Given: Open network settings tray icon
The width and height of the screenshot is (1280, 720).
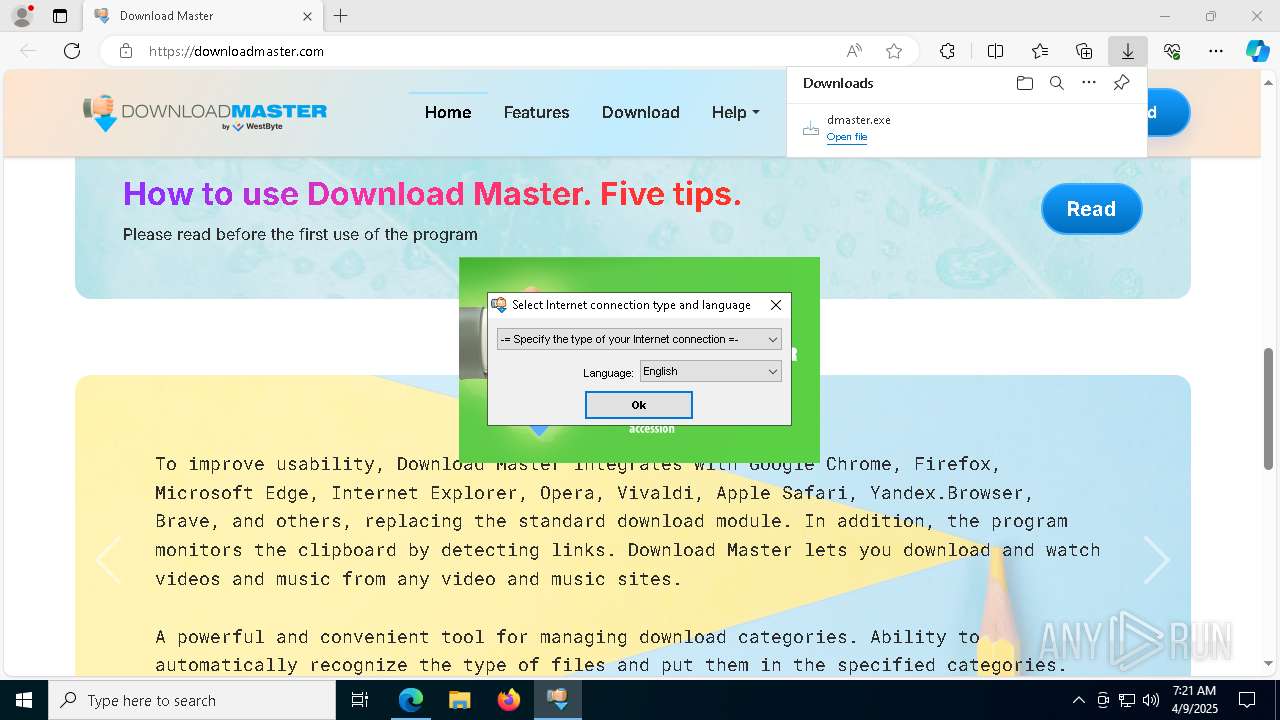Looking at the screenshot, I should click(1127, 700).
